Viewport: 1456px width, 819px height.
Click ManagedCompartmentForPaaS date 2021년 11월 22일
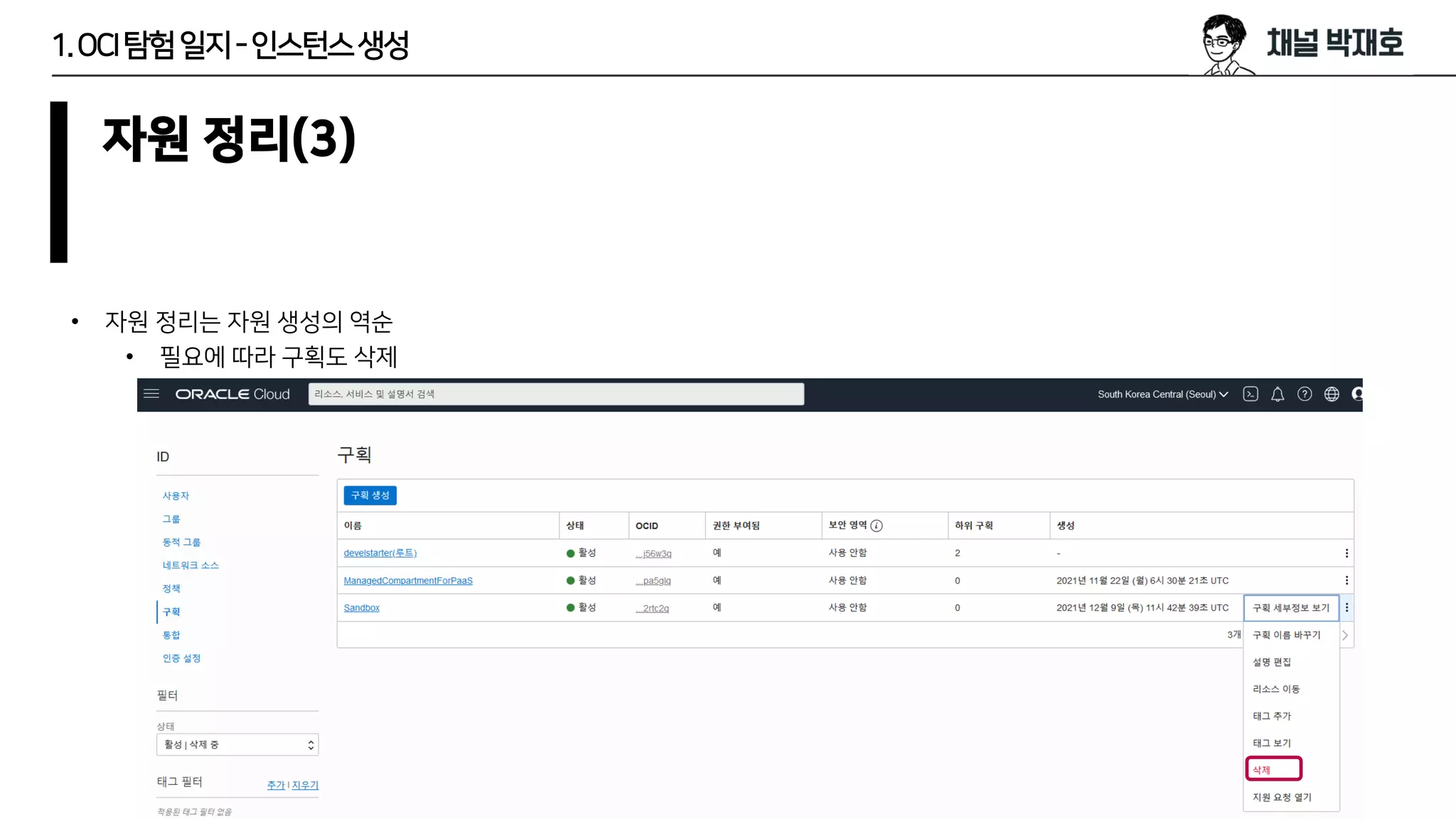pos(1142,581)
